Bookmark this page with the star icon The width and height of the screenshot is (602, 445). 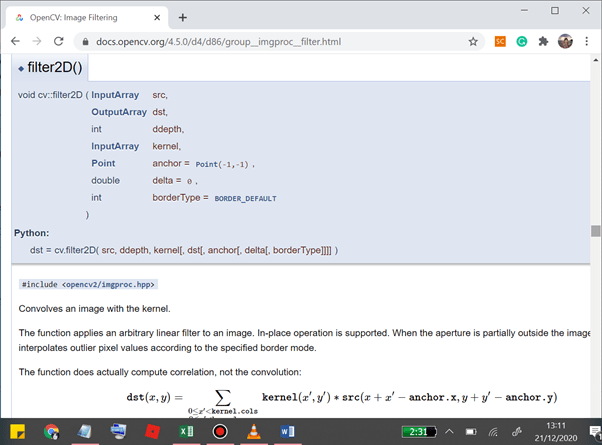tap(473, 42)
